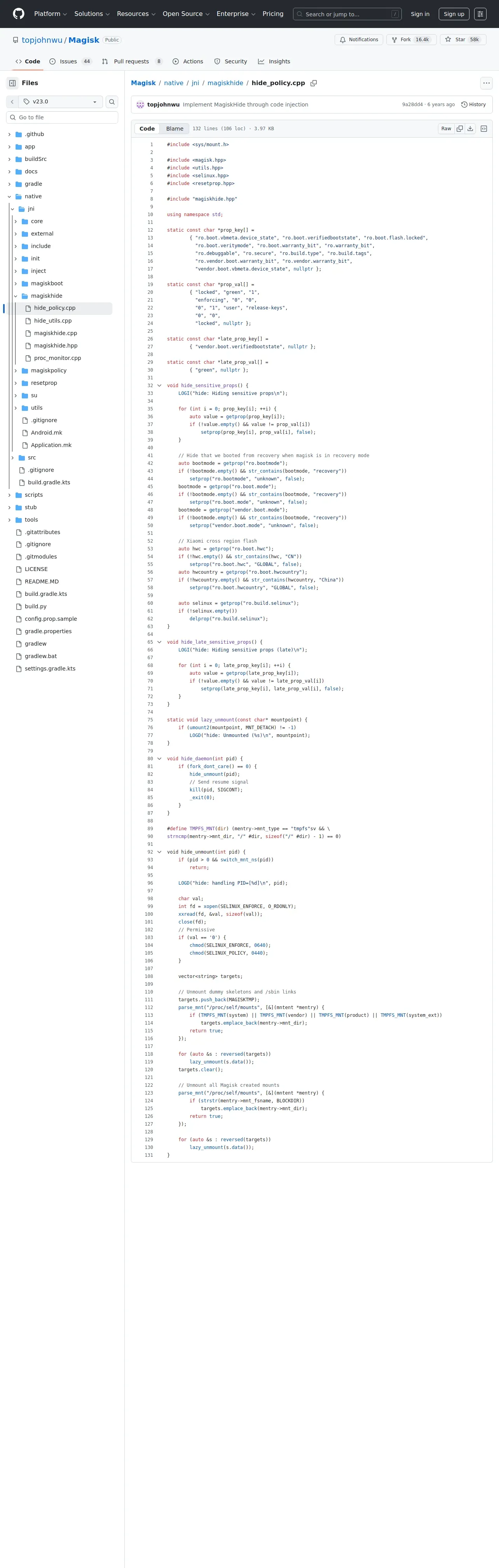Open the Android.mk file

click(x=46, y=433)
